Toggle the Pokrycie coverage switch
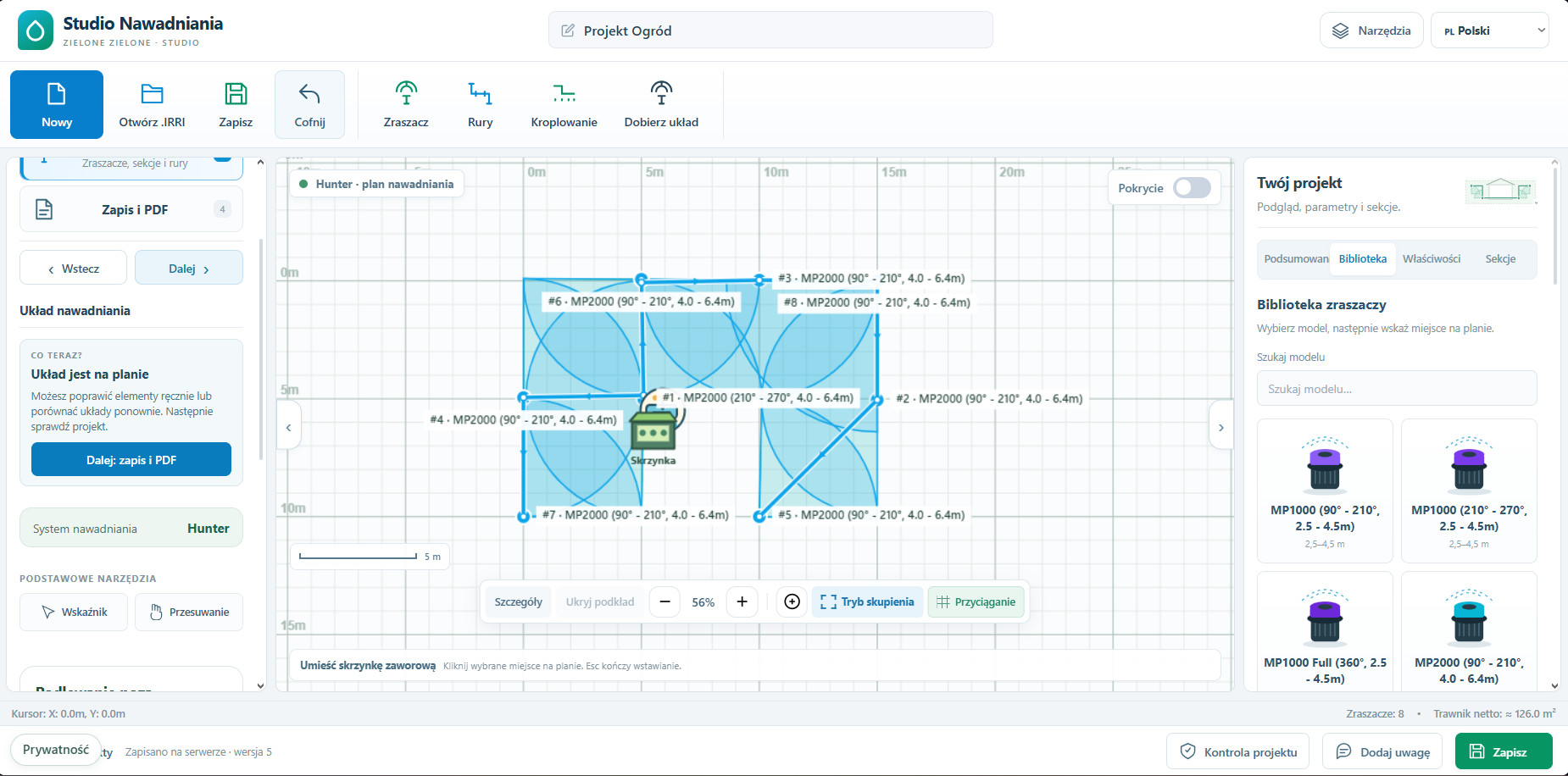1568x776 pixels. point(1192,188)
